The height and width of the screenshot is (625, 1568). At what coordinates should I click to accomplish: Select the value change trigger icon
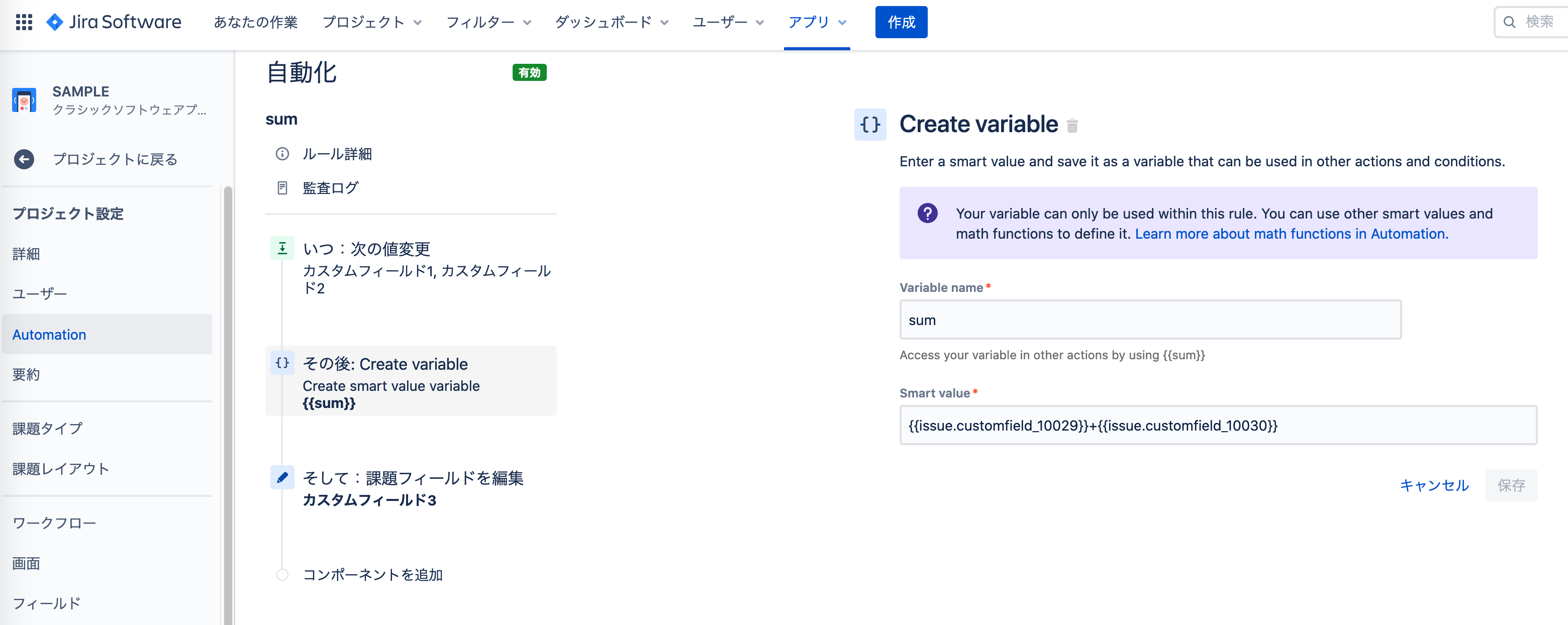click(282, 248)
